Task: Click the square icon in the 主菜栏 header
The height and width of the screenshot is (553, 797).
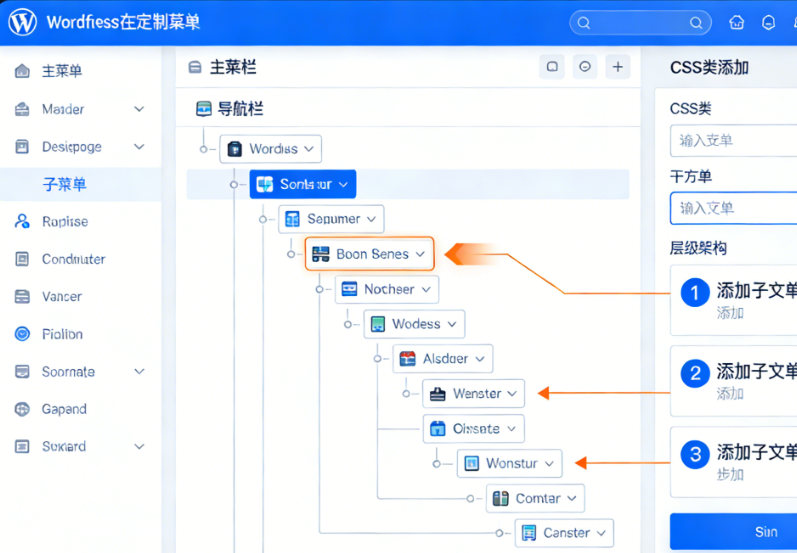Action: click(552, 67)
